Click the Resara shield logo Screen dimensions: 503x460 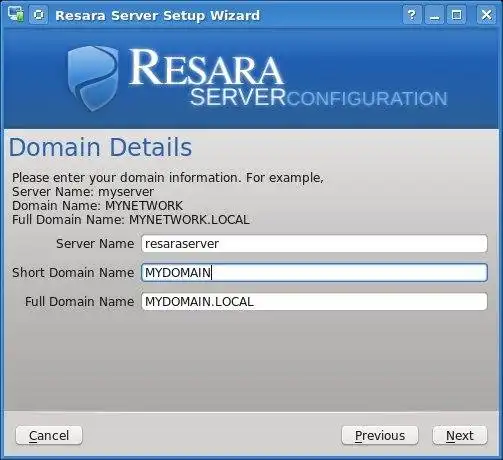[x=93, y=78]
